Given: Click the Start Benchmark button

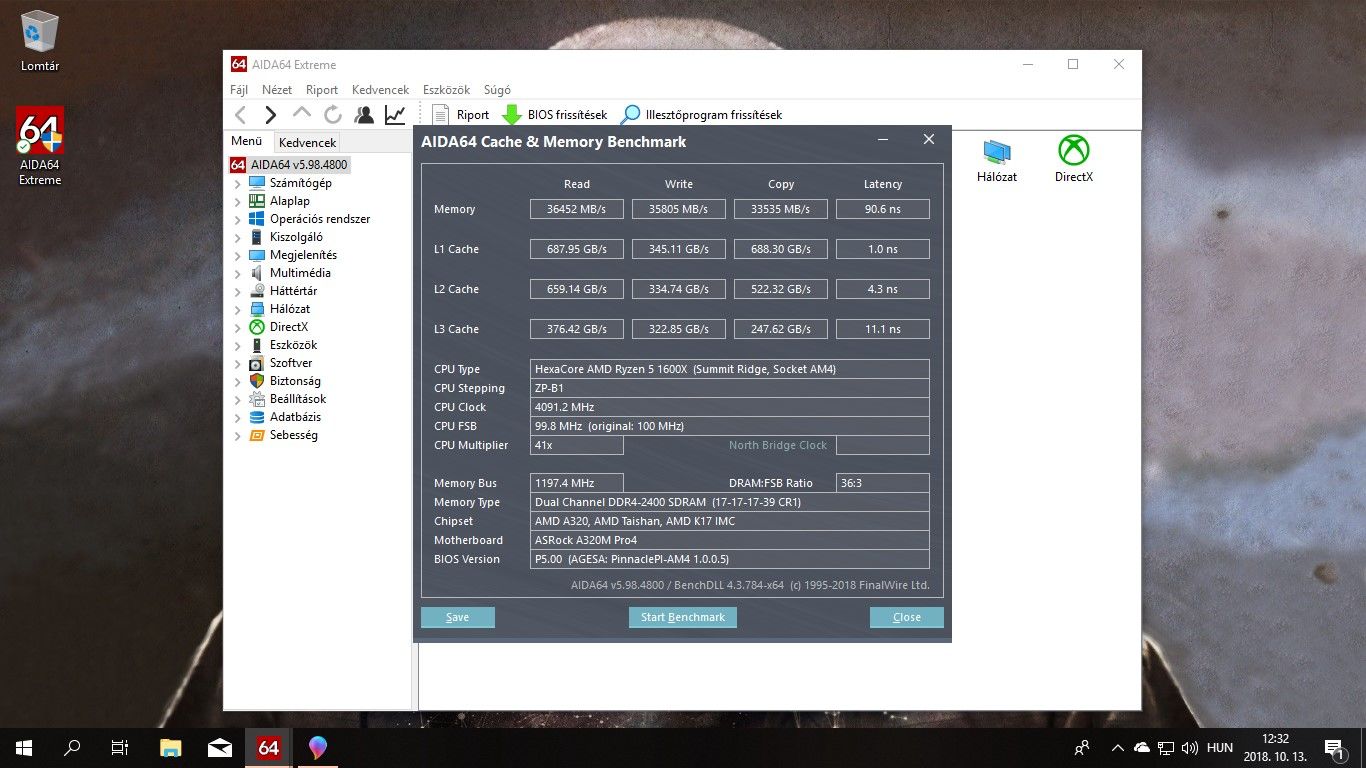Looking at the screenshot, I should point(683,617).
